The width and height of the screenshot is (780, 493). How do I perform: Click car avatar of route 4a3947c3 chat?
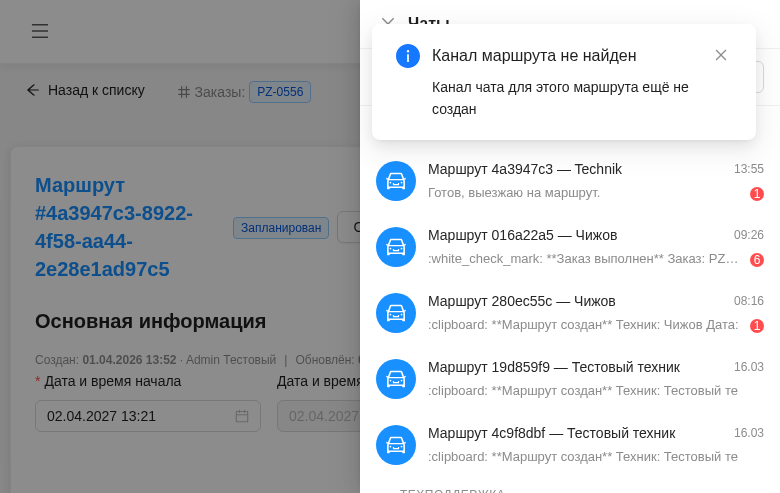[x=396, y=181]
